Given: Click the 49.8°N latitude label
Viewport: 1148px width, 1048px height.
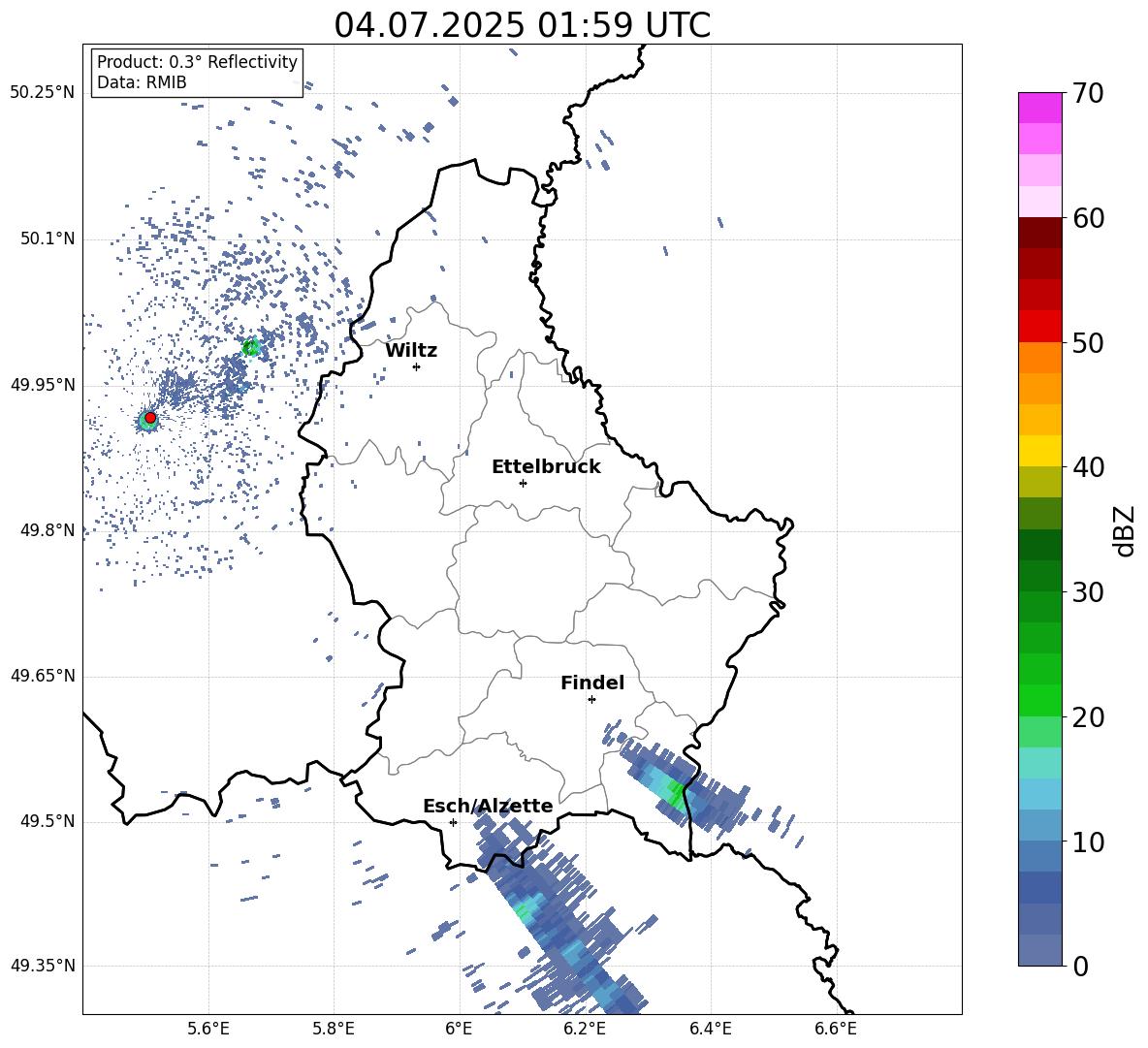Looking at the screenshot, I should [48, 530].
